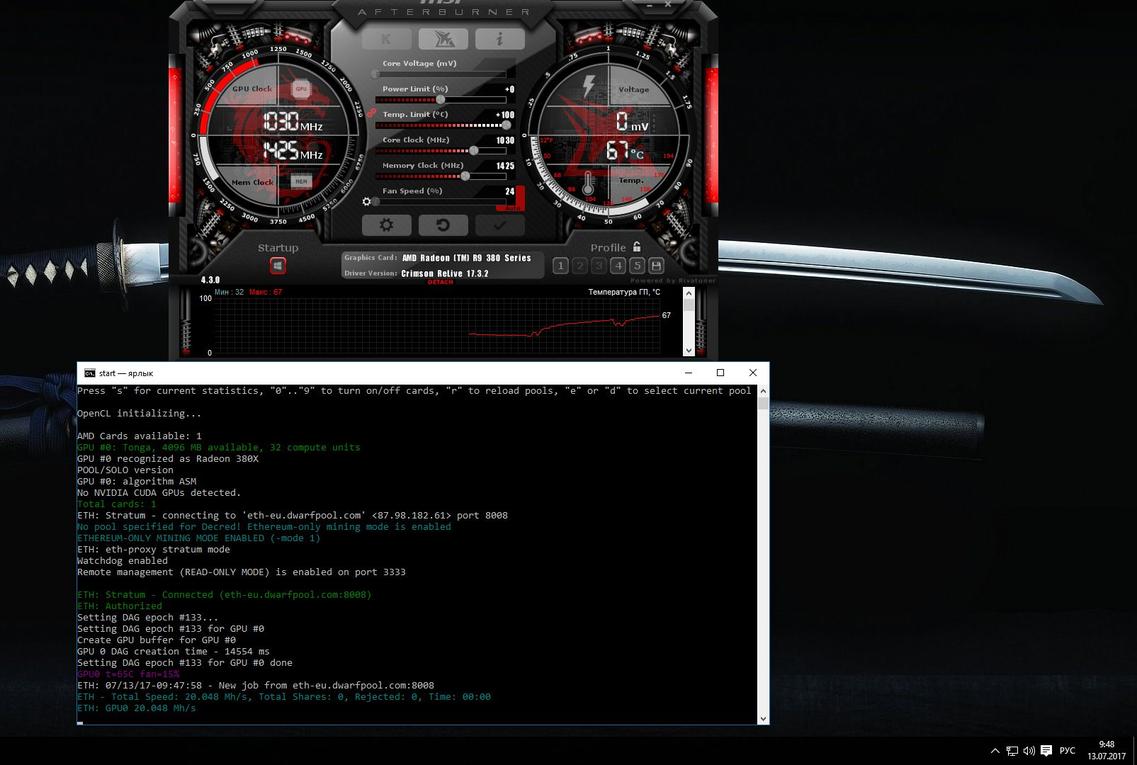Click the 'ETH: eth-proxy stratum mode' line
Viewport: 1137px width, 765px height.
(154, 549)
